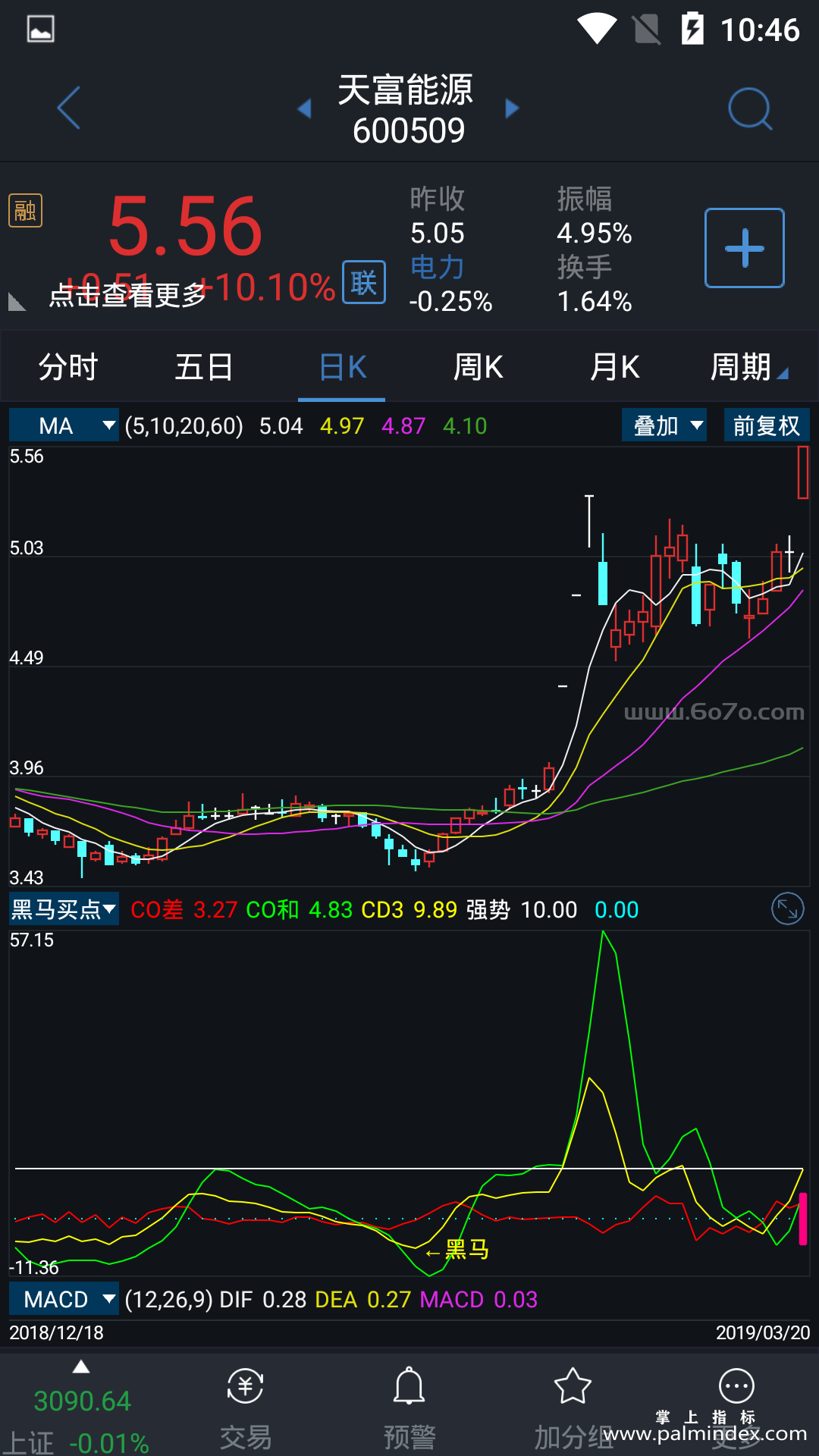
Task: Add stock to watchlist with plus button
Action: (745, 248)
